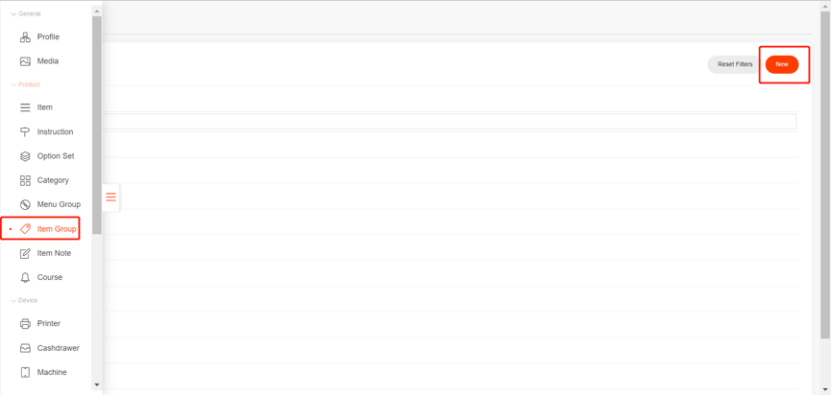Collapse the Device section chevron
This screenshot has width=831, height=396.
coord(13,301)
